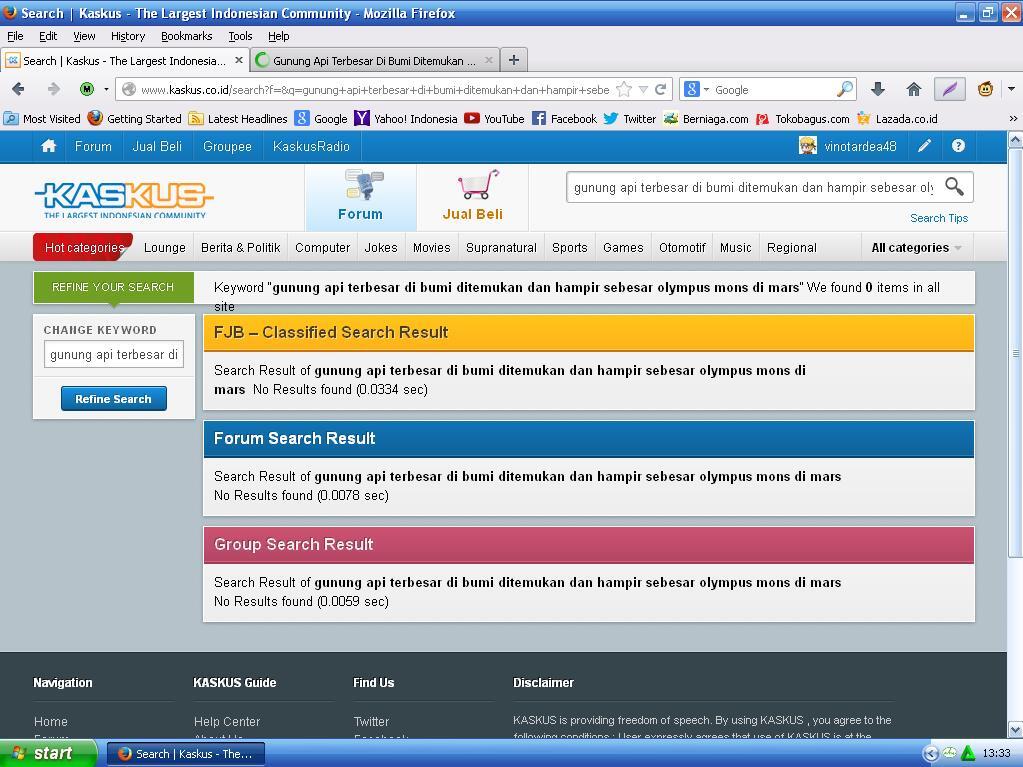
Task: Click the pencil edit icon in Kaskus bar
Action: pos(924,146)
